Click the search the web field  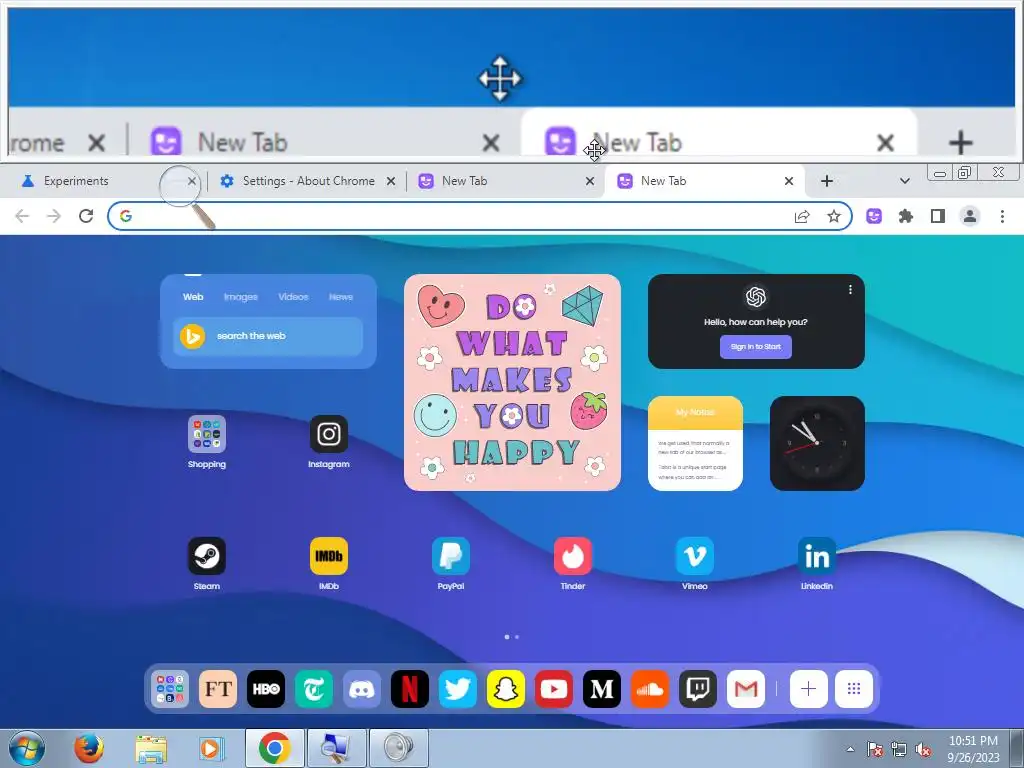tap(268, 336)
